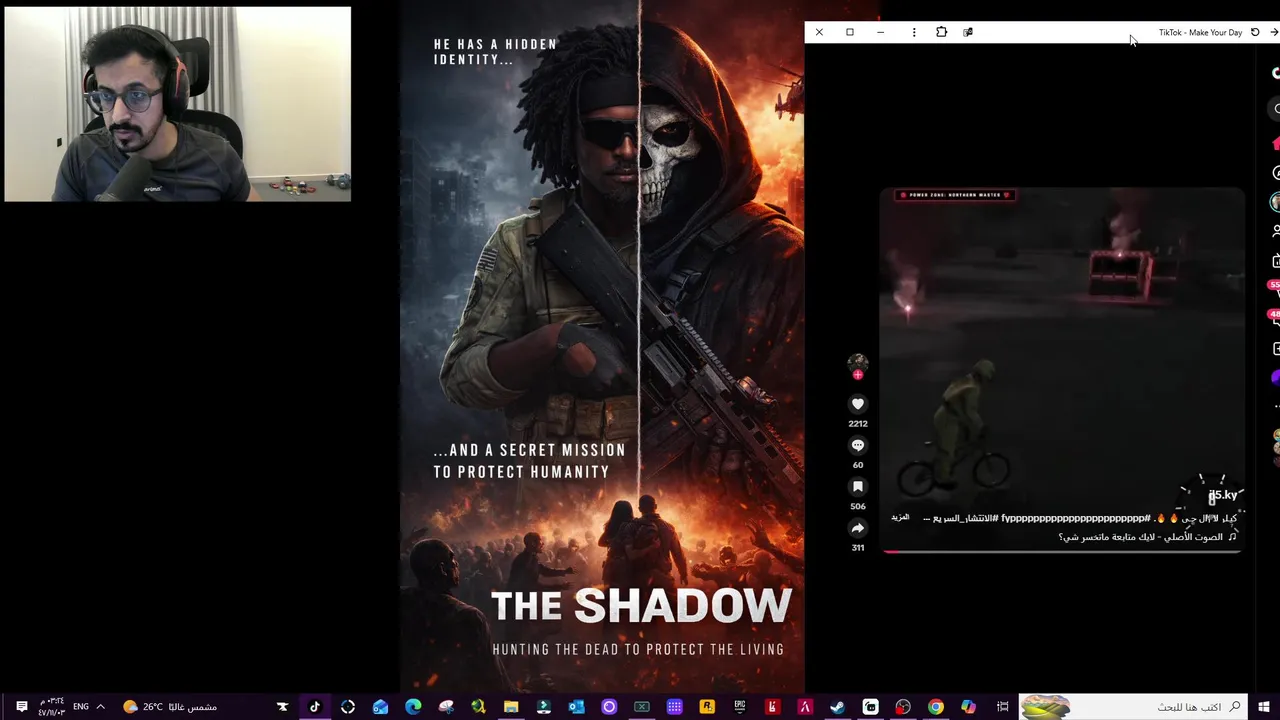Click the like count 2212
This screenshot has width=1280, height=720.
[x=857, y=424]
